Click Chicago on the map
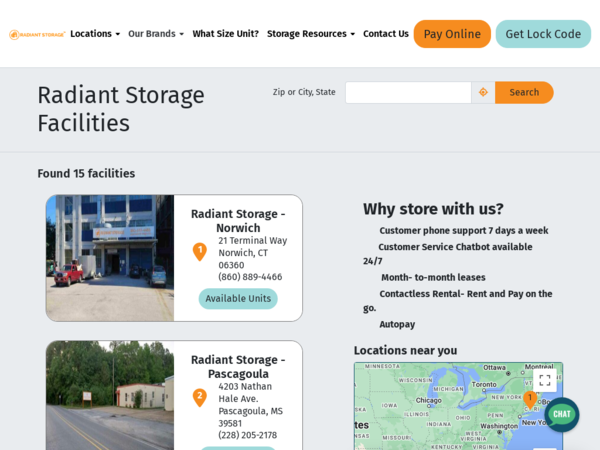 (429, 400)
